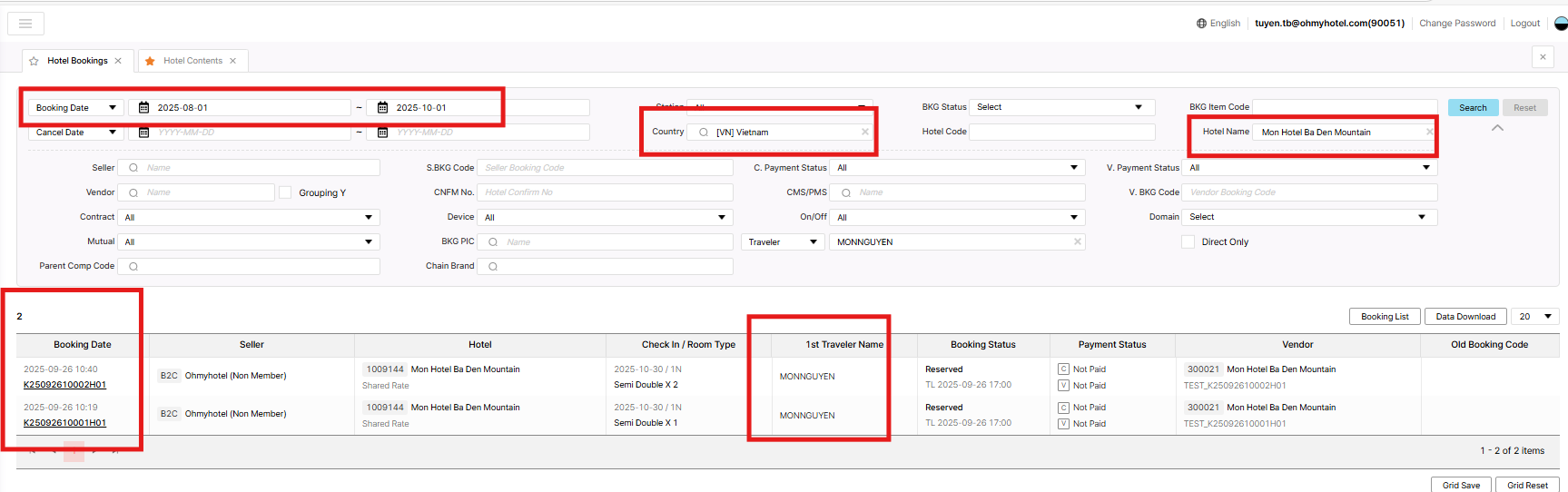Click the star icon on Hotel Contents tab
The height and width of the screenshot is (492, 1568).
[150, 61]
